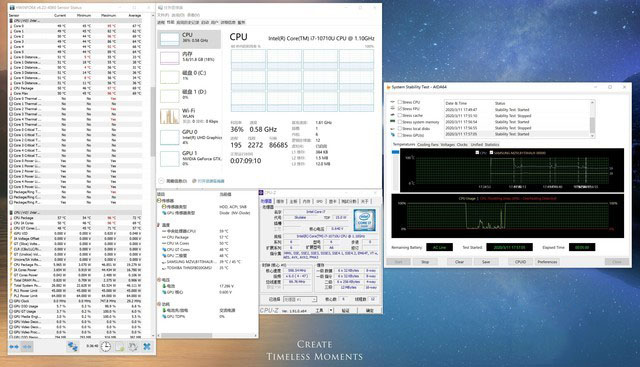Click the Open Resource Monitor icon in Task Manager
640x367 pixels.
pyautogui.click(x=194, y=181)
